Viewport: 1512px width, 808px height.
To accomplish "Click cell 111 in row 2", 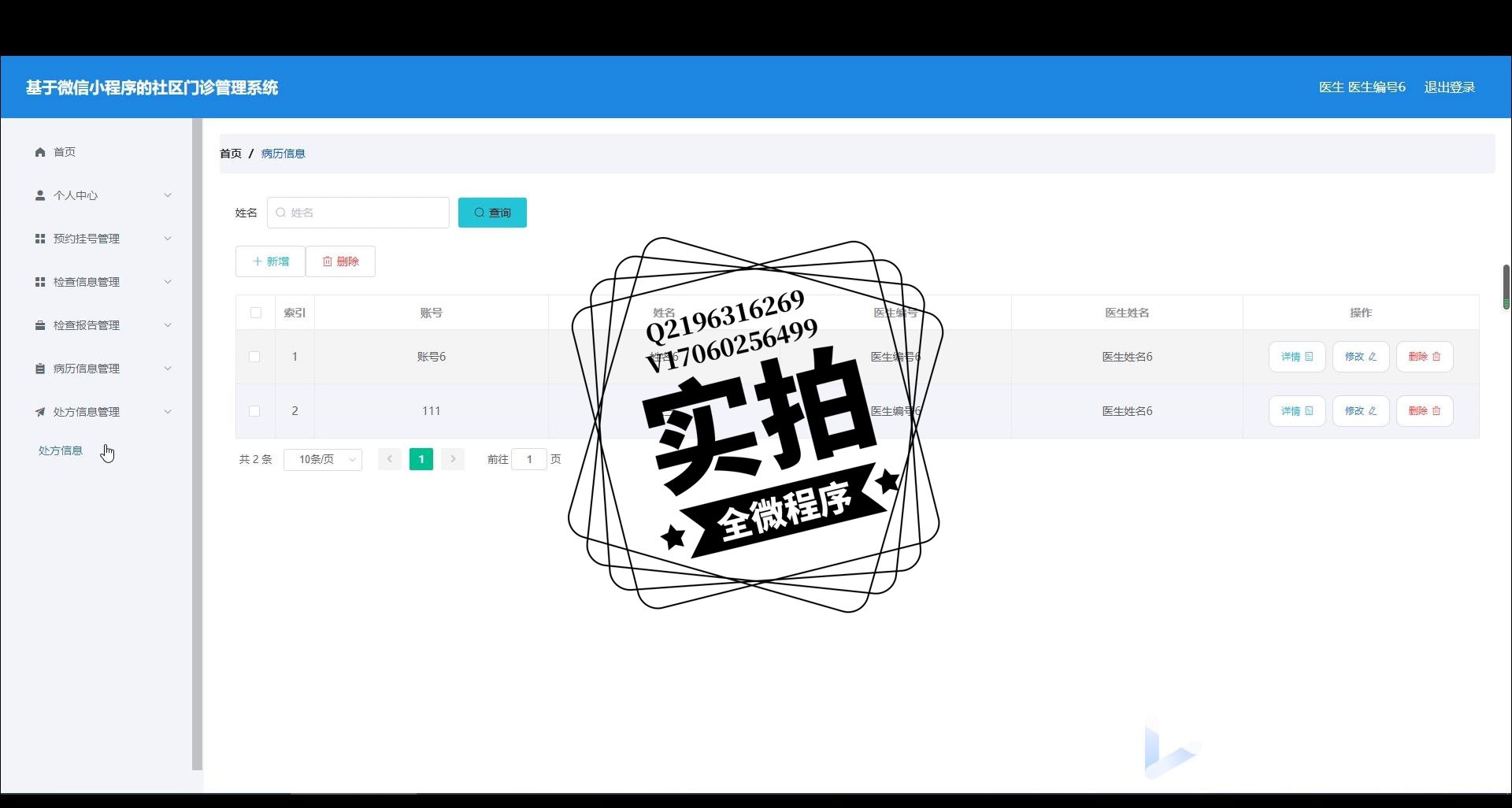I will (432, 411).
